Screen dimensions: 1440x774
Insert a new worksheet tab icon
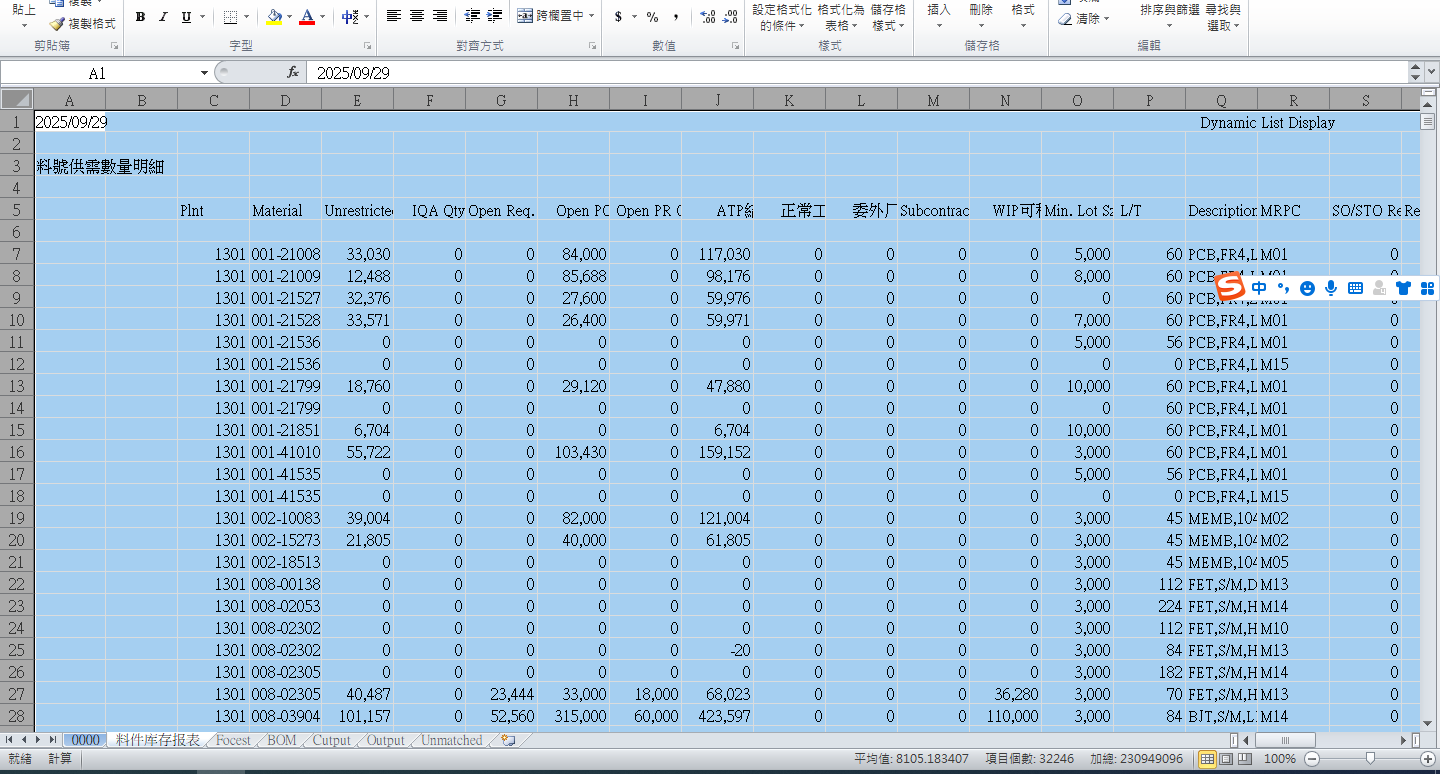[x=508, y=741]
